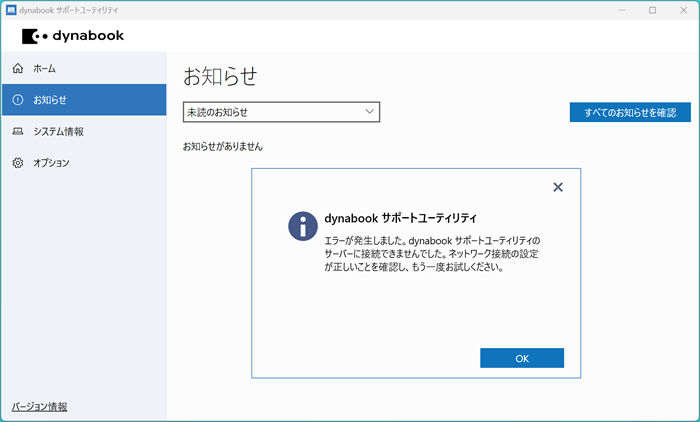This screenshot has width=700, height=422.
Task: Select the お知らせ sidebar item
Action: click(84, 100)
